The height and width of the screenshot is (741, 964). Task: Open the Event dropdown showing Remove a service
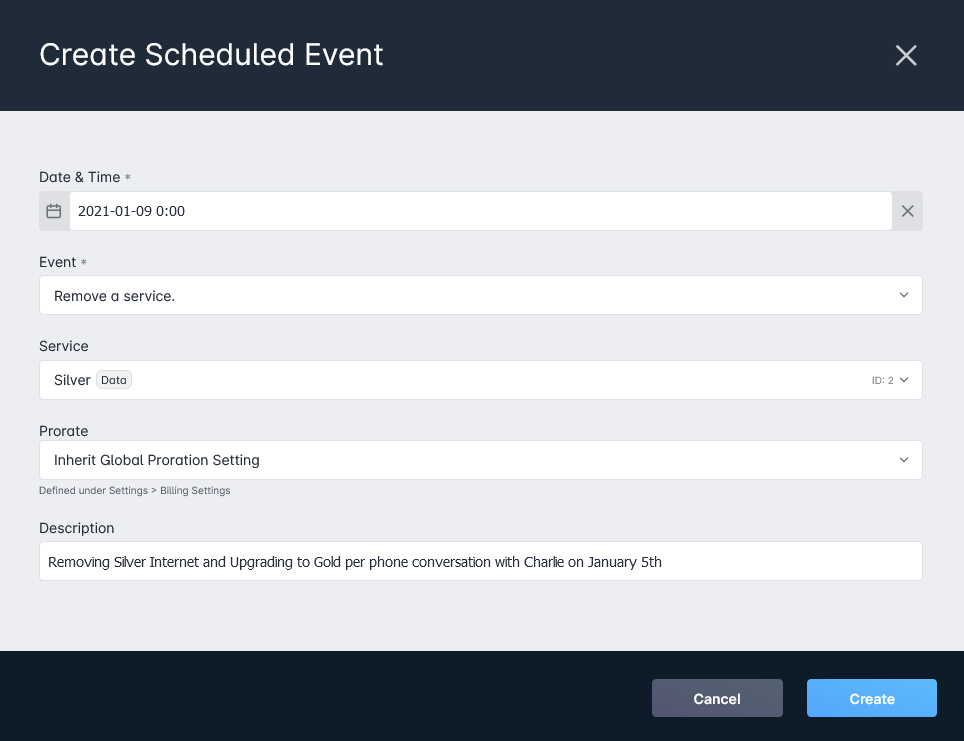(x=481, y=295)
